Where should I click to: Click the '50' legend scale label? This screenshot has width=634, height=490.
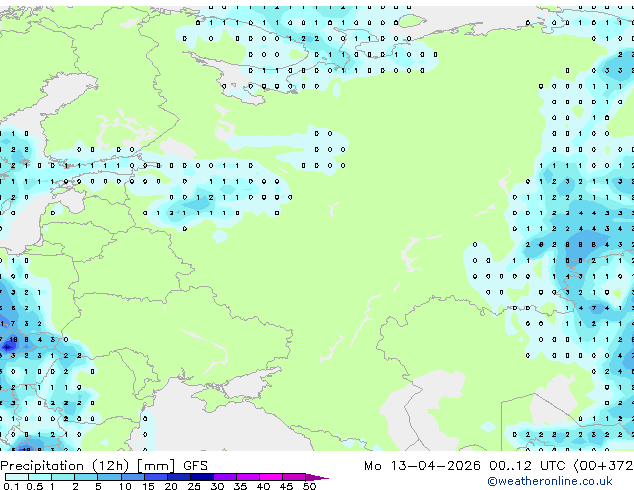[309, 486]
